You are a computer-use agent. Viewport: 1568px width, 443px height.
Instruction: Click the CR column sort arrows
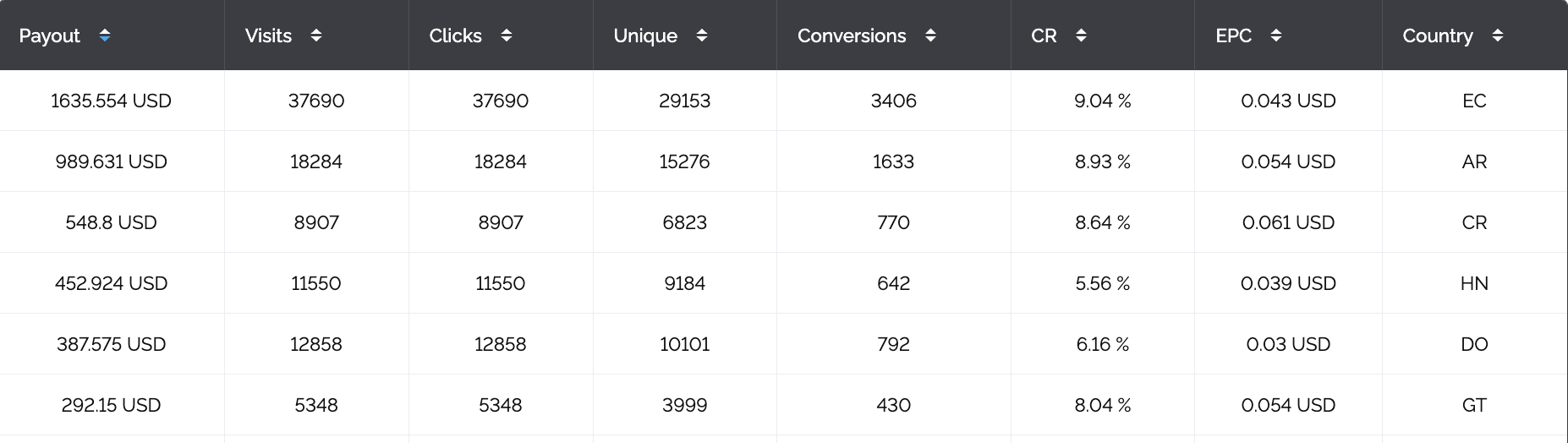pos(1081,36)
